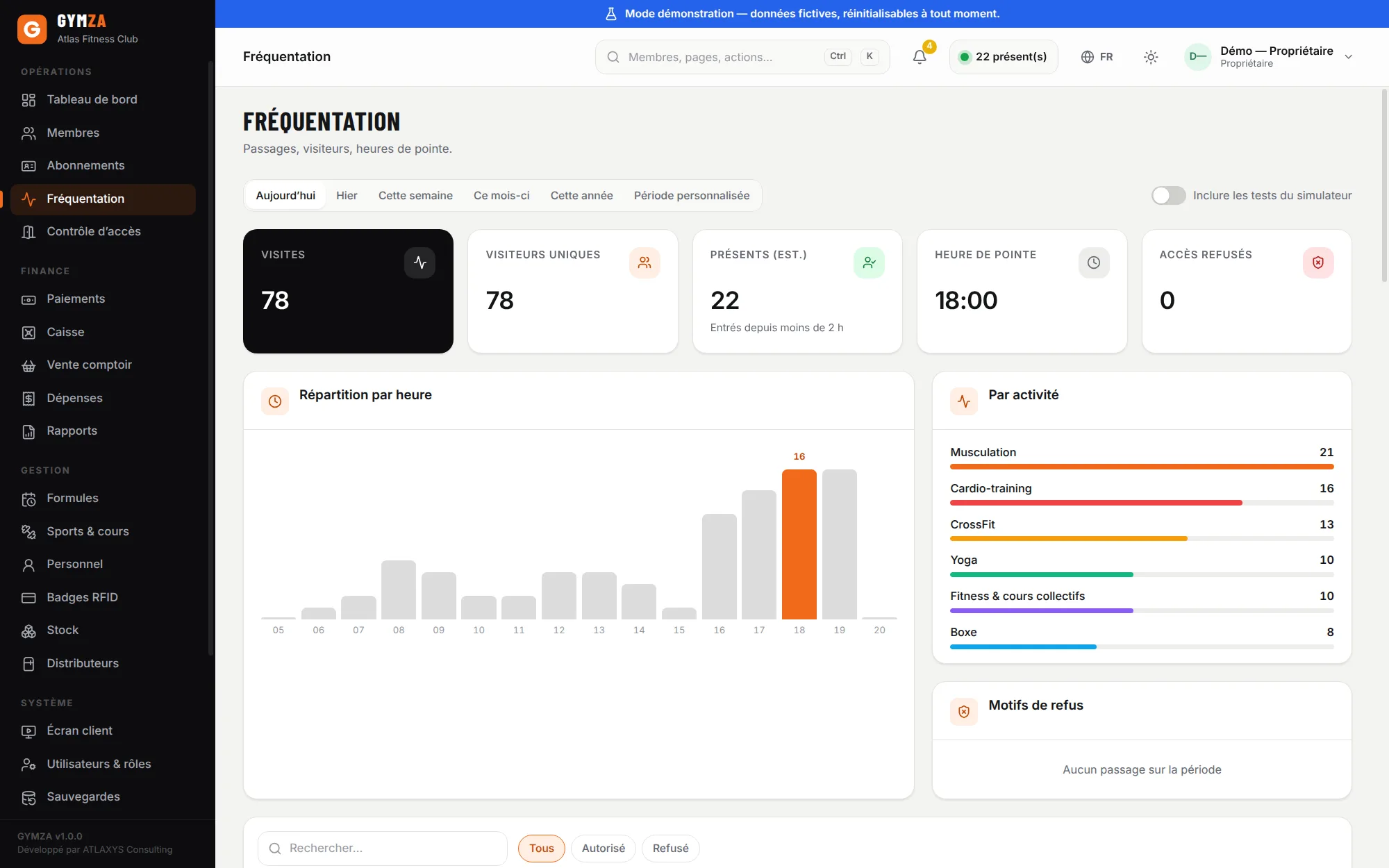Click the Vente comptoir basket icon

[x=28, y=365]
